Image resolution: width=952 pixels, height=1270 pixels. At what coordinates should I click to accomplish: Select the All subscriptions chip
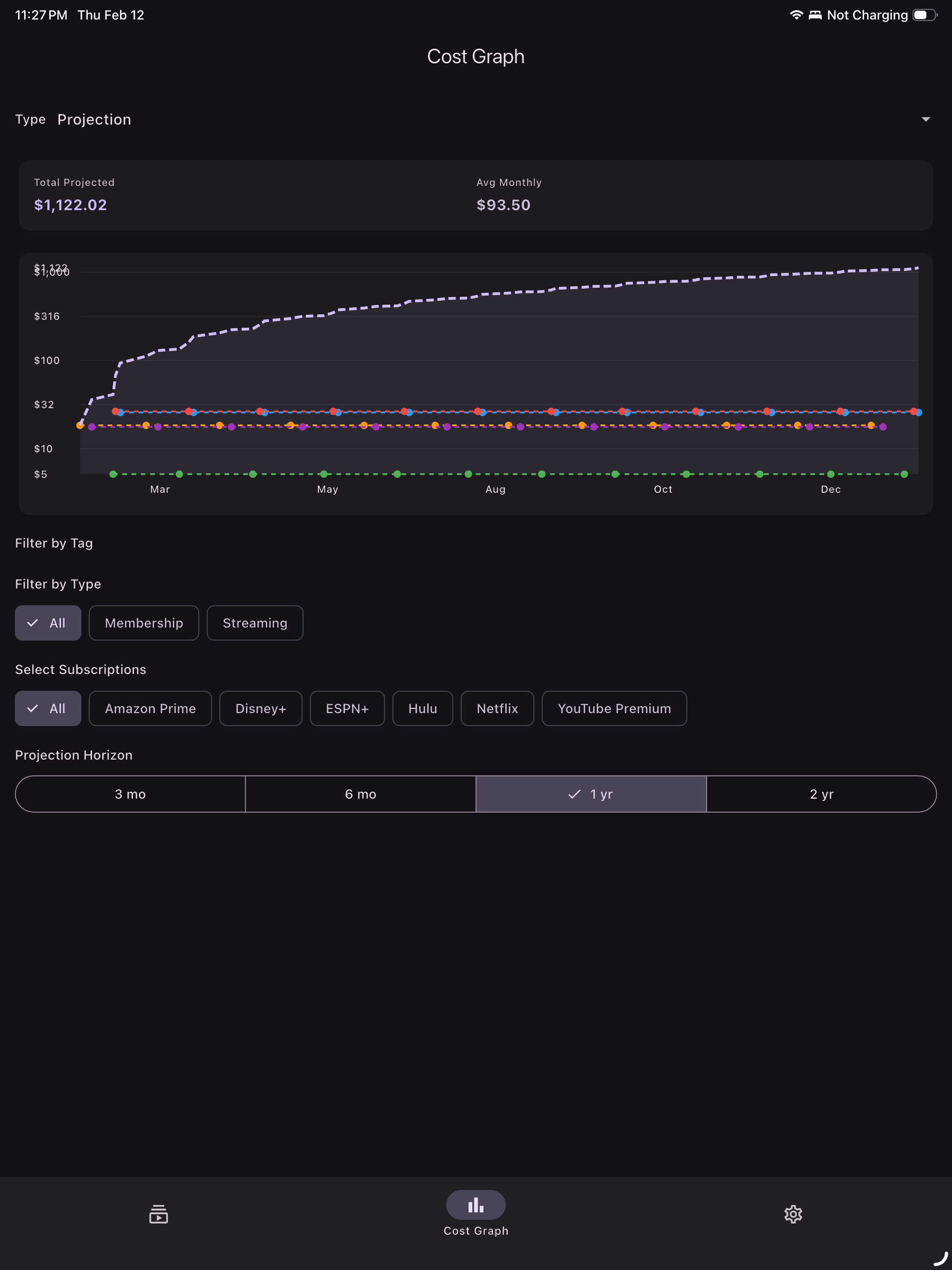(x=48, y=708)
